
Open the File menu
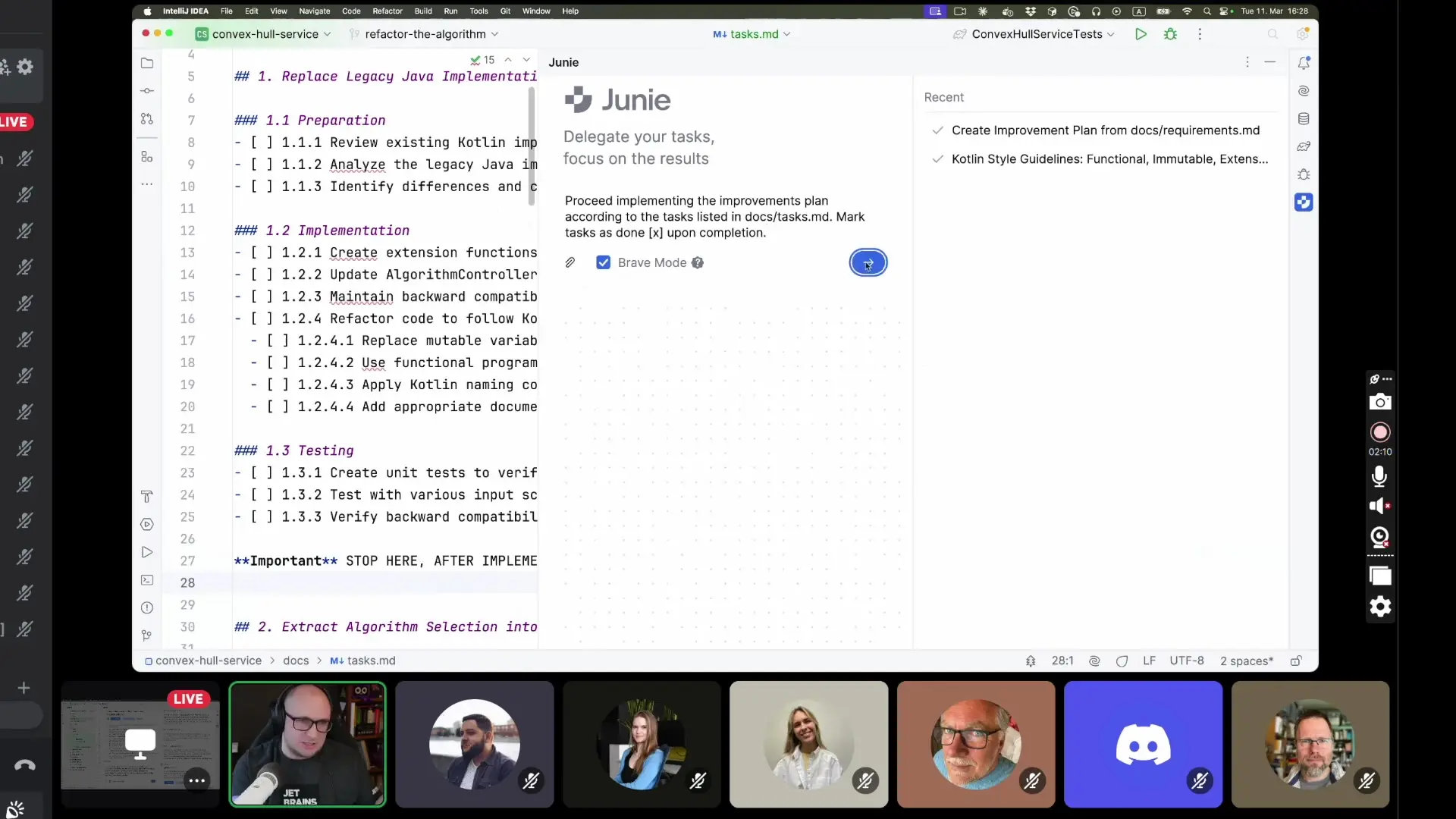(x=226, y=11)
